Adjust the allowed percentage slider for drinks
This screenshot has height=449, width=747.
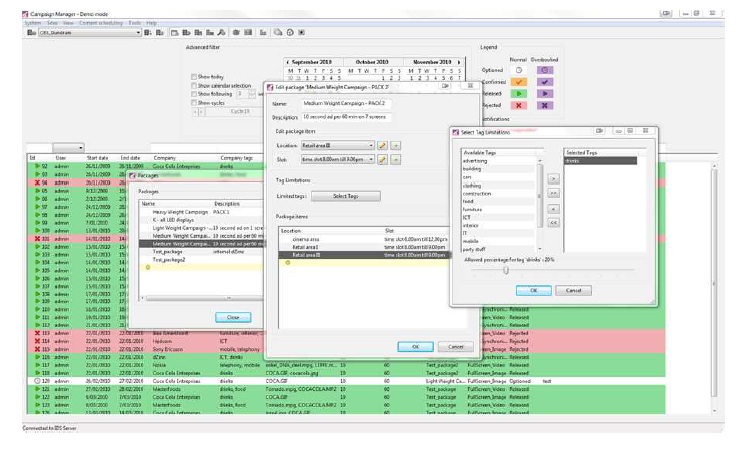click(x=506, y=270)
